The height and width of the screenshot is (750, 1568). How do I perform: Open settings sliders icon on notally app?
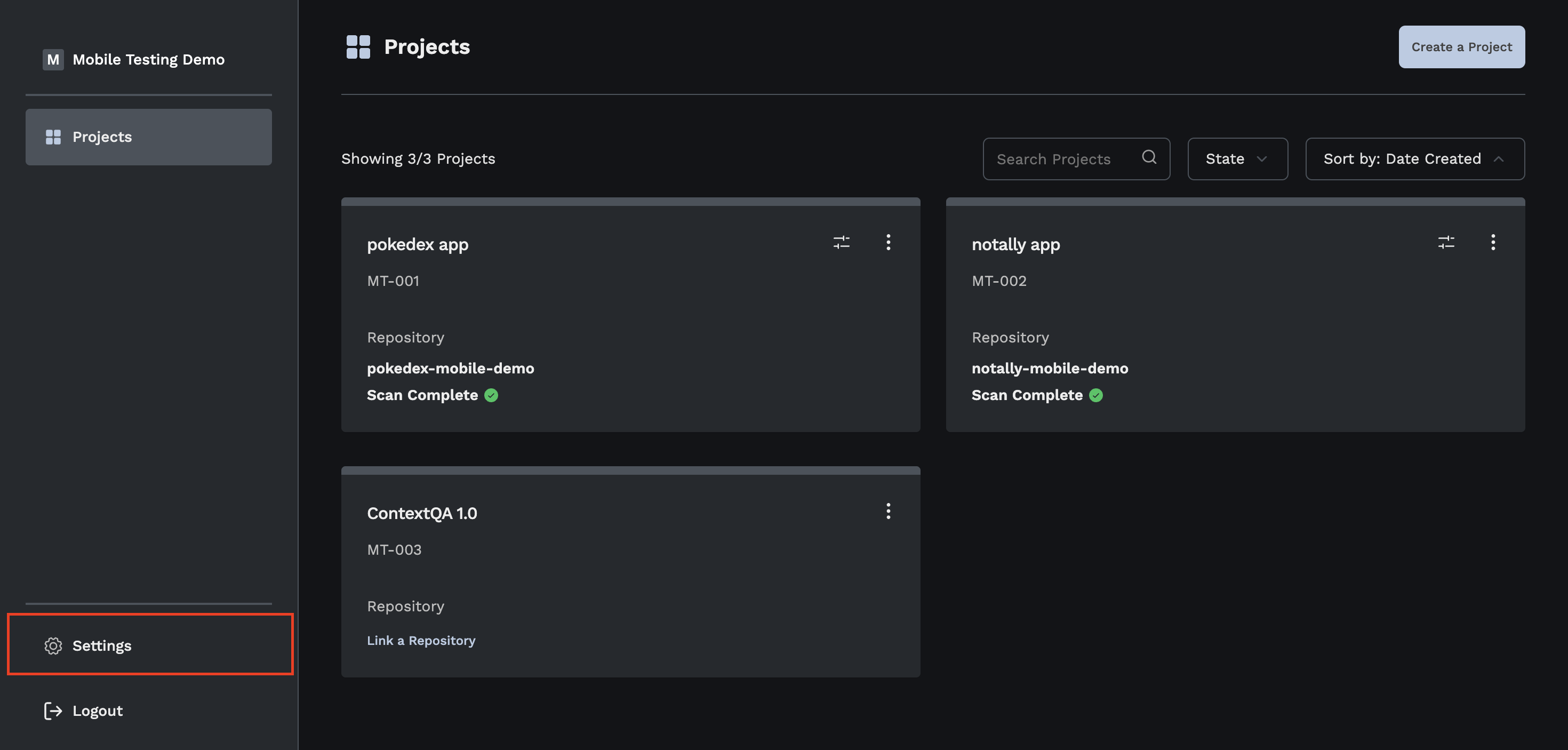1446,242
